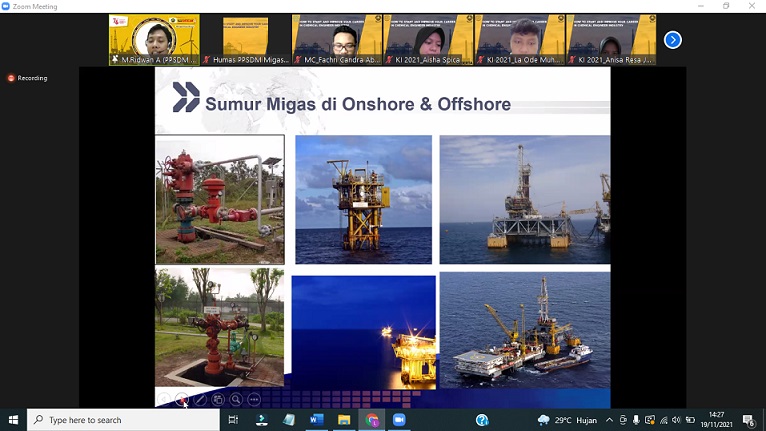Show next participants with the blue arrow
The height and width of the screenshot is (431, 766).
tap(673, 40)
